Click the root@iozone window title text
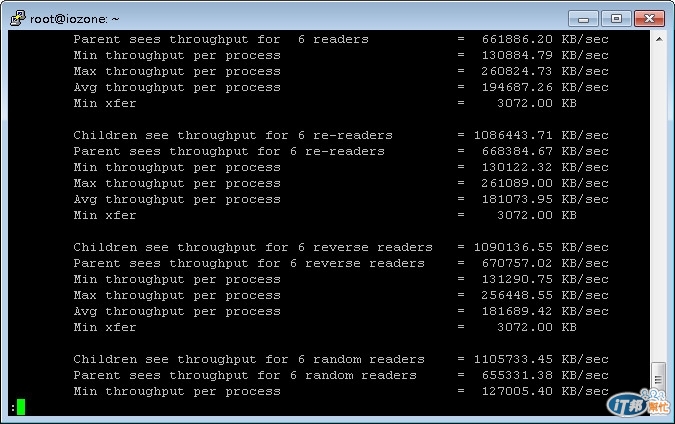 [74, 19]
